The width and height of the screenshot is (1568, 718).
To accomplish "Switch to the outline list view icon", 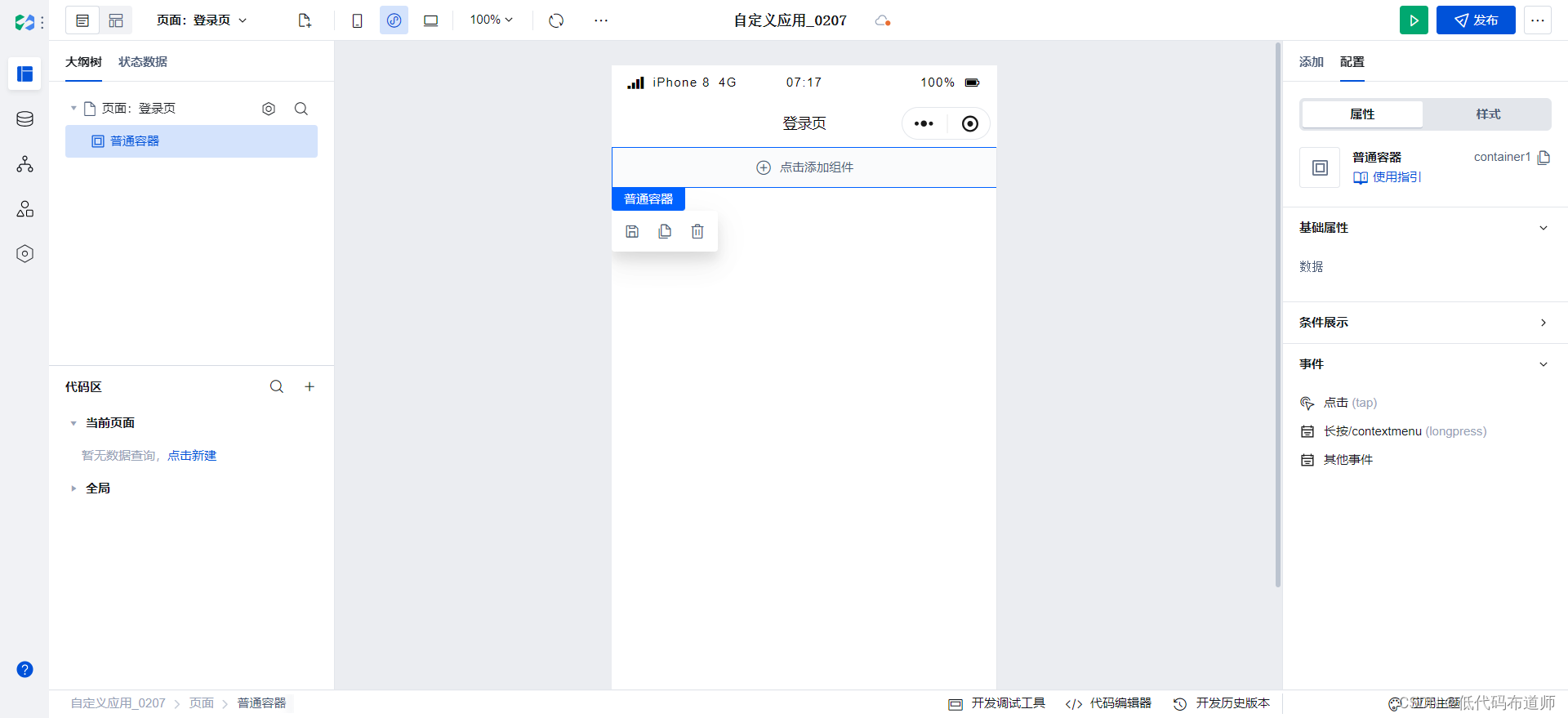I will click(82, 20).
